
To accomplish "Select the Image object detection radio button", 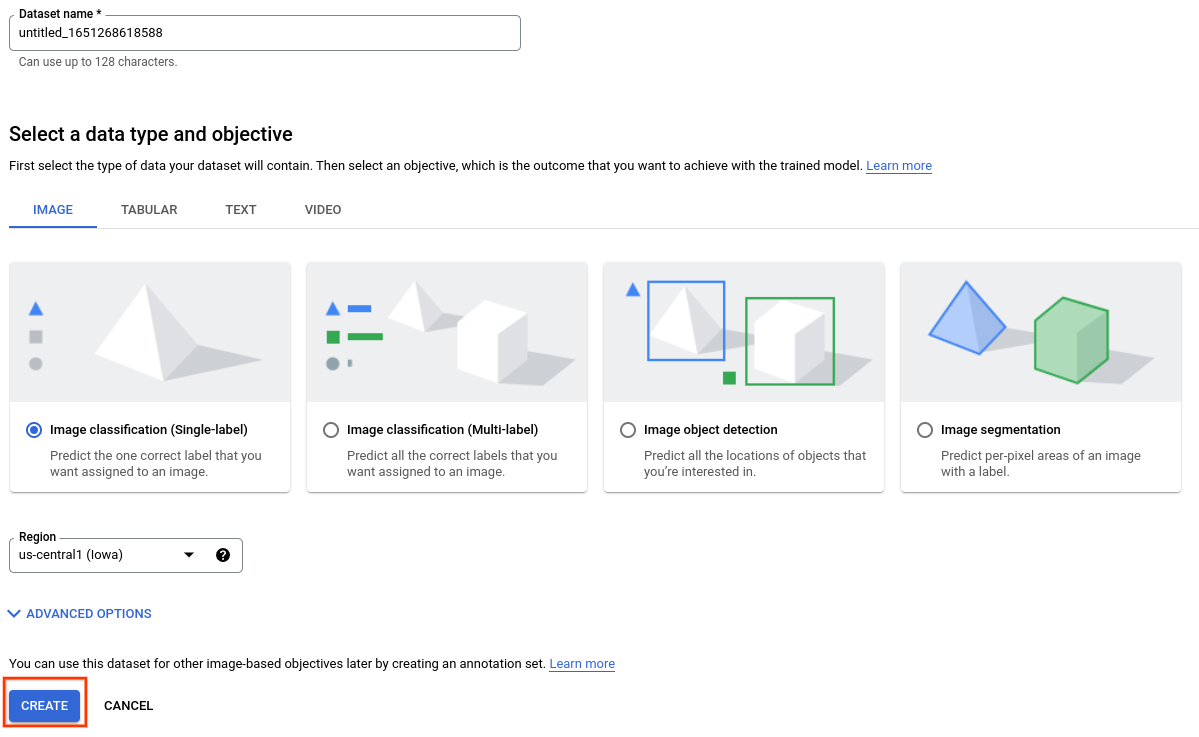I will point(627,430).
